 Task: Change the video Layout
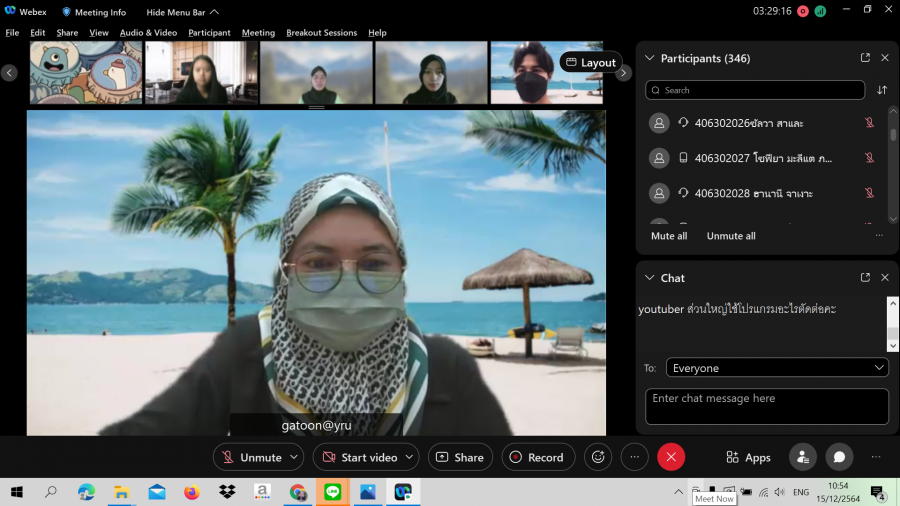591,62
